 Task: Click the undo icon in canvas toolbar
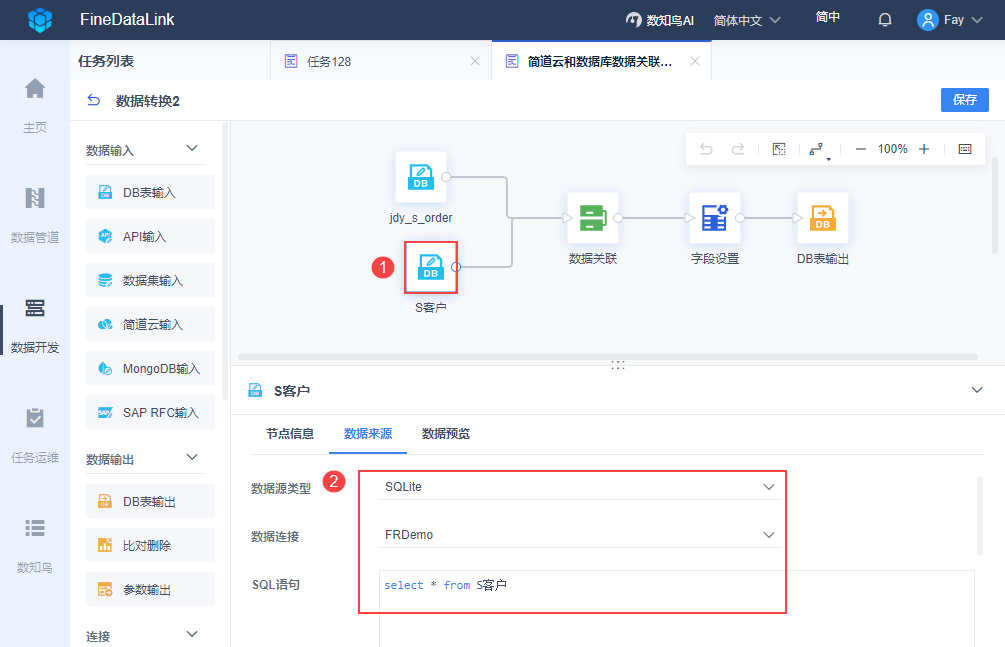click(706, 149)
